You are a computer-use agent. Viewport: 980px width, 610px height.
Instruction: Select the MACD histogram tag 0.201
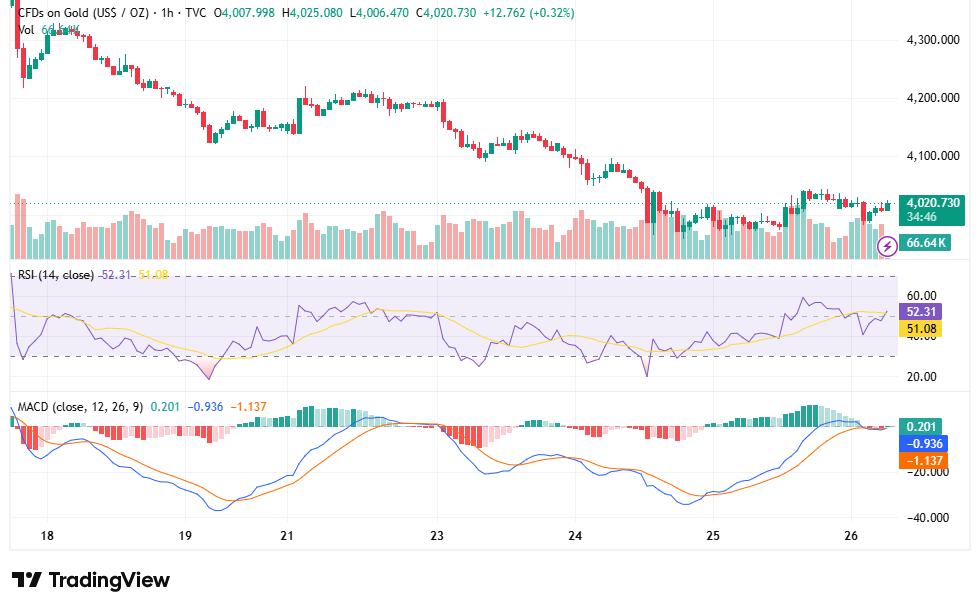pos(921,426)
